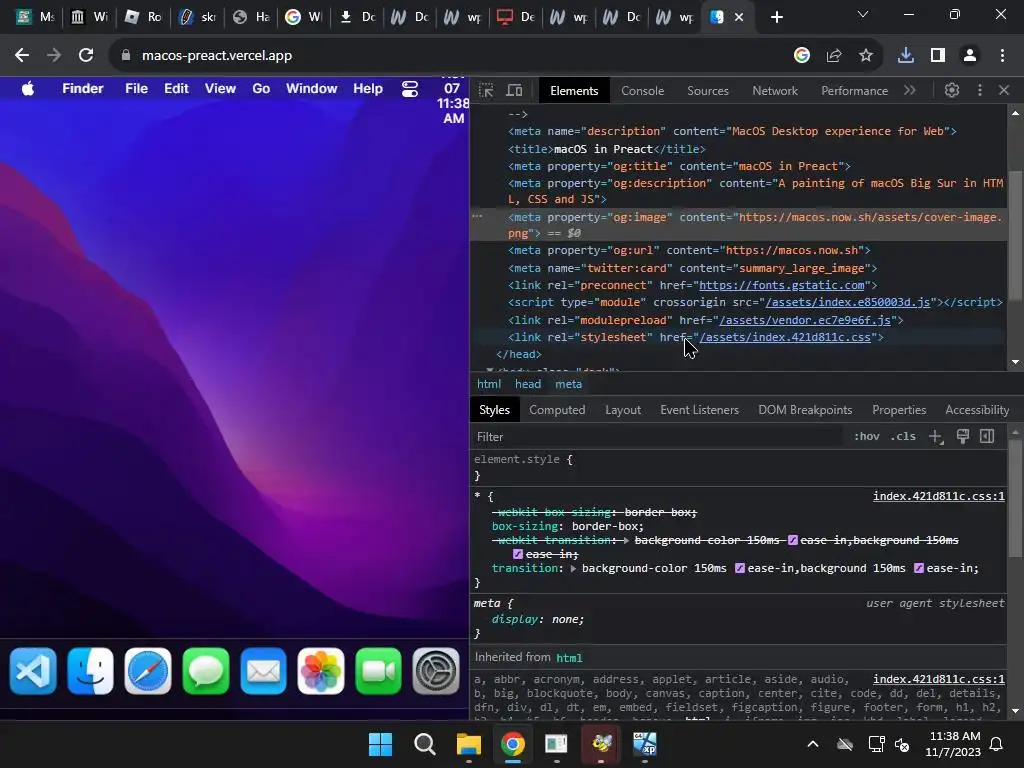Viewport: 1024px width, 768px height.
Task: Expand the ellipsis on og:image row
Action: (477, 216)
